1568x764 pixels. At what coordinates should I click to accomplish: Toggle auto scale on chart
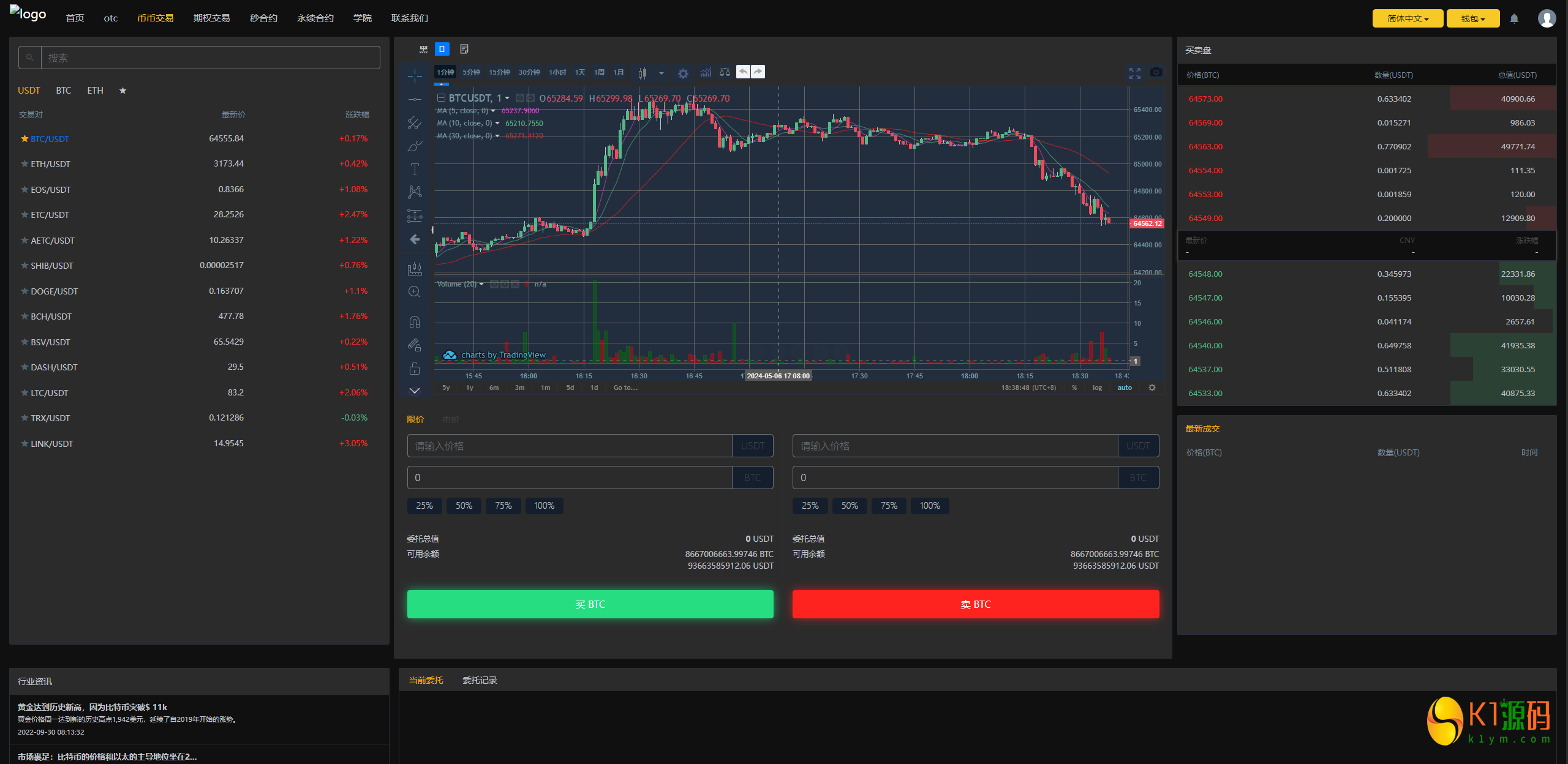click(1125, 388)
